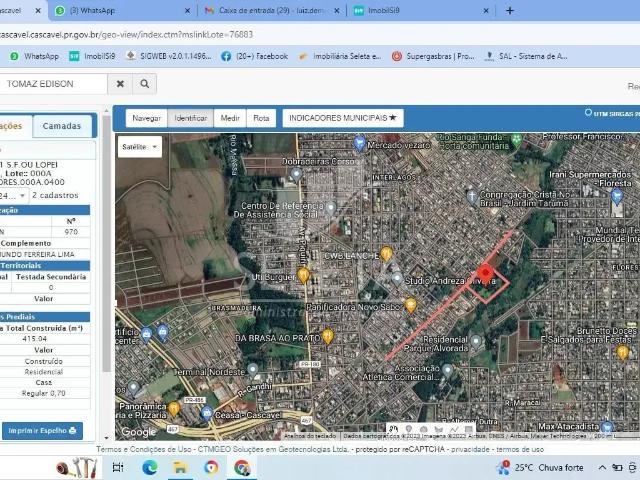Open the termos de uso reCAPTCHA link

[x=520, y=449]
